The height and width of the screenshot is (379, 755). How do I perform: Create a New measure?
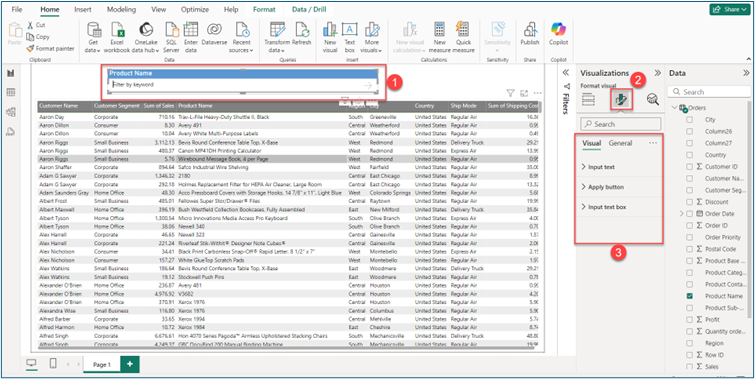(x=440, y=38)
